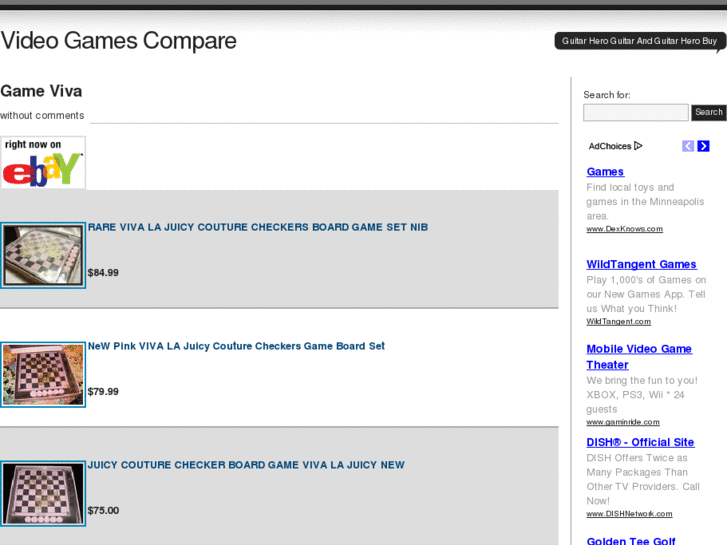Open JUICY COUTURE CHECKER BOARD GAME VIVA LA listing
The height and width of the screenshot is (545, 727).
[x=246, y=465]
